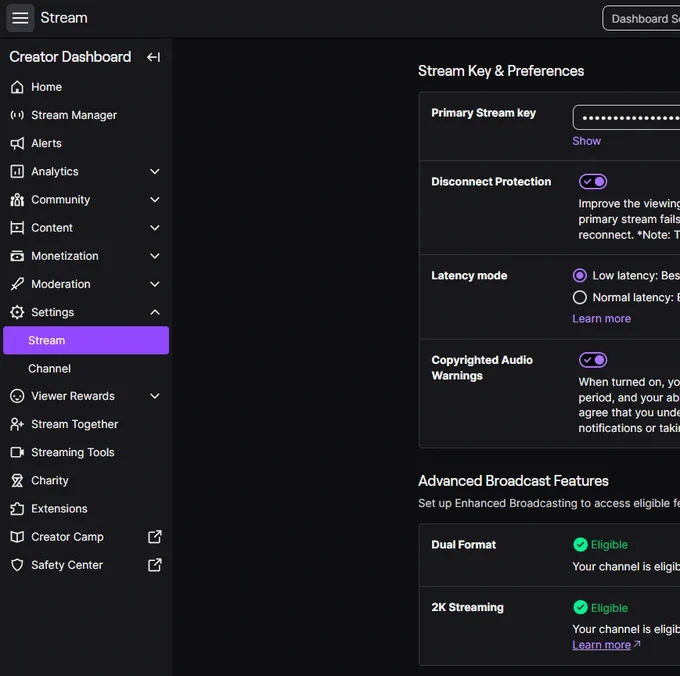Click the Moderation sword icon

[x=17, y=284]
